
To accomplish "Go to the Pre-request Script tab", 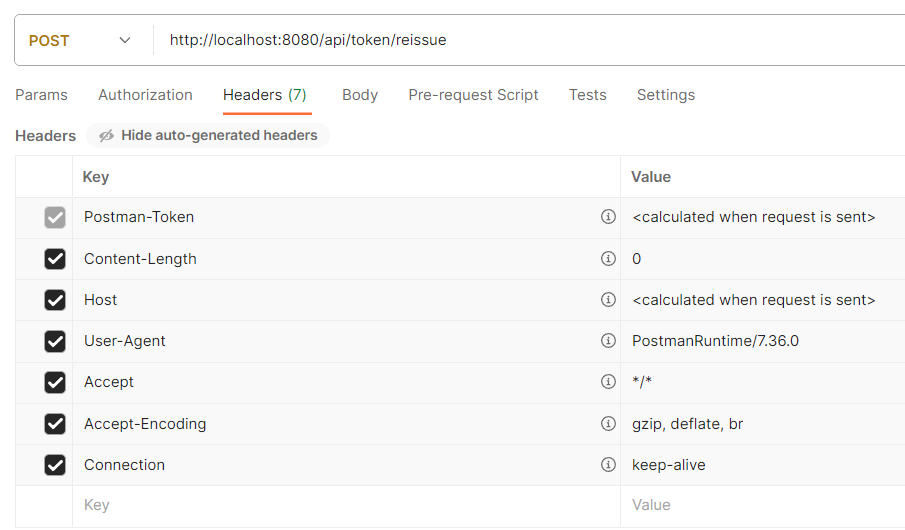I will (473, 95).
